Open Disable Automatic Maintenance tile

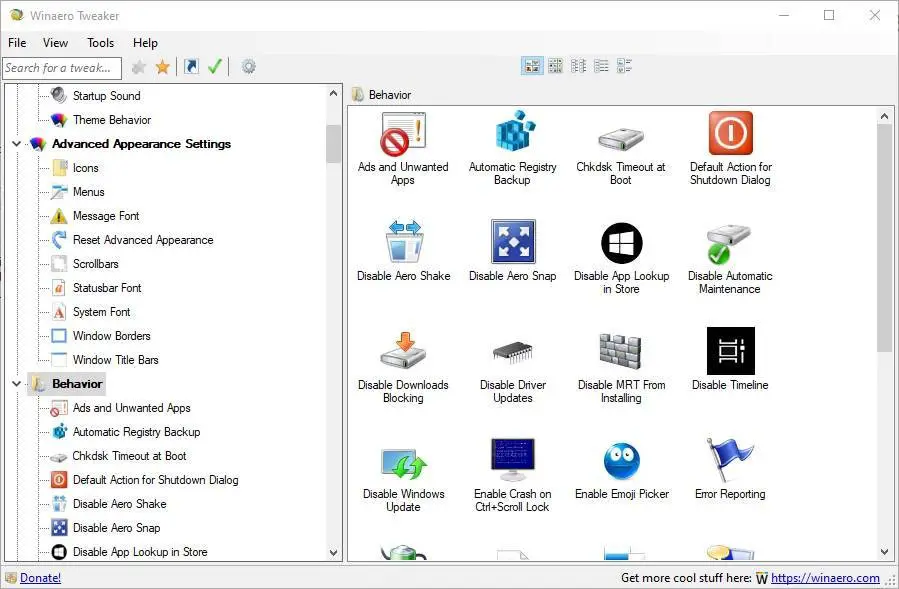[x=730, y=258]
